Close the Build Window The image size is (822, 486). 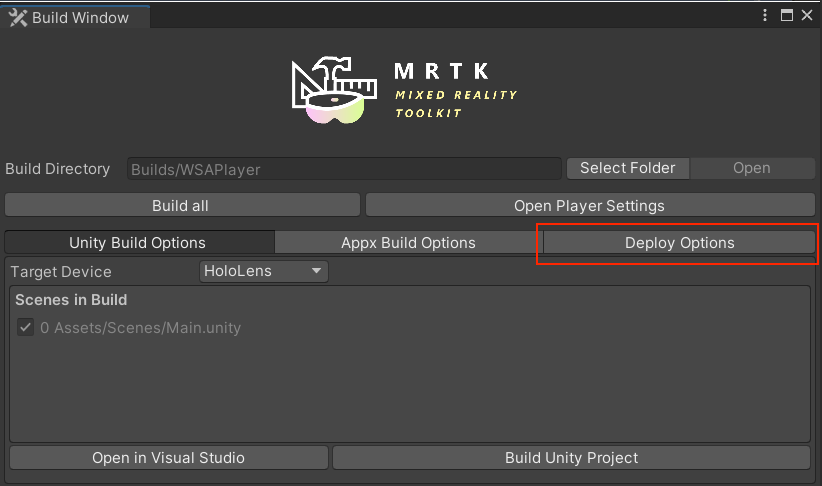click(807, 15)
